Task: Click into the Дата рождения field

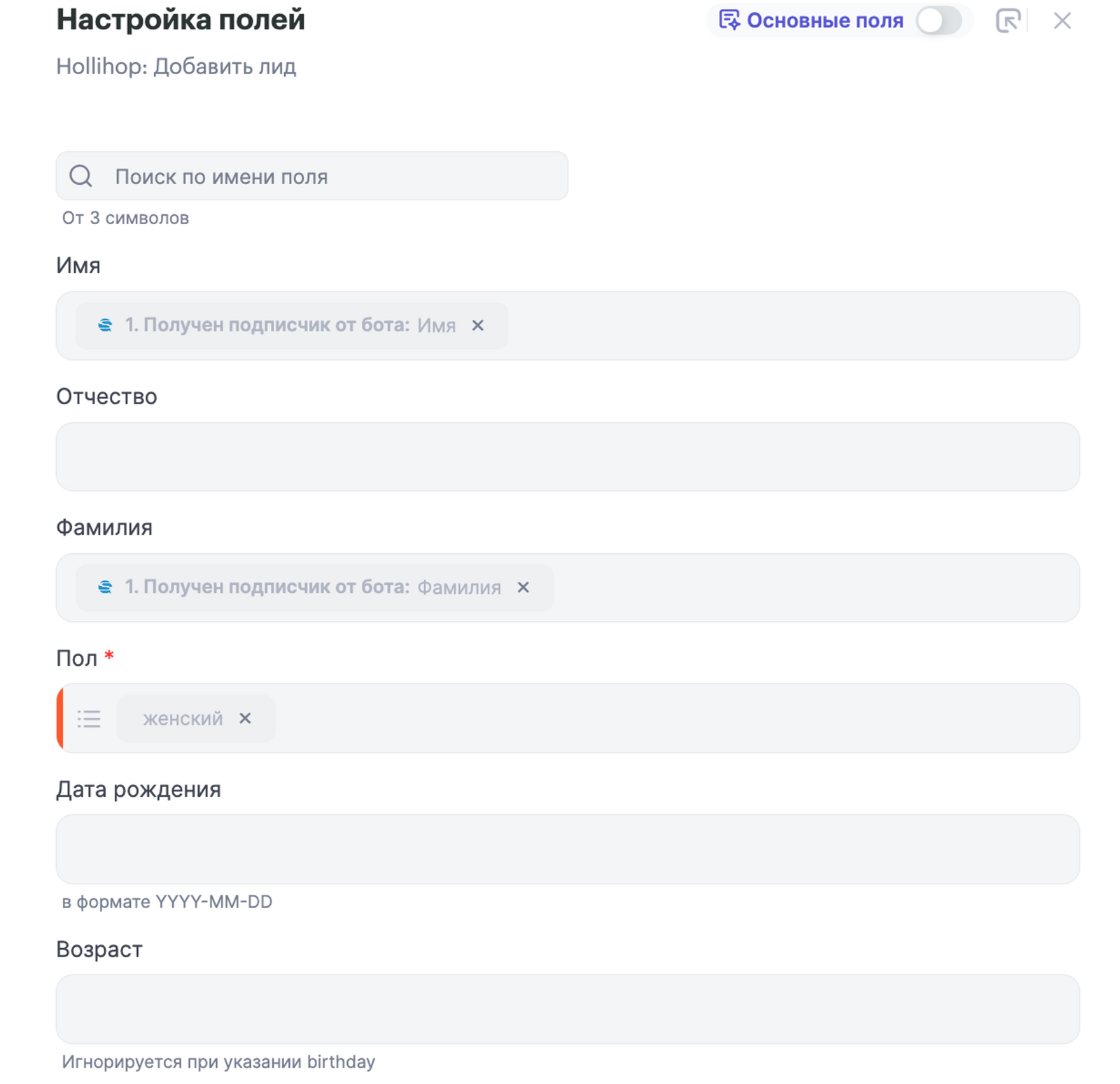Action: coord(567,849)
